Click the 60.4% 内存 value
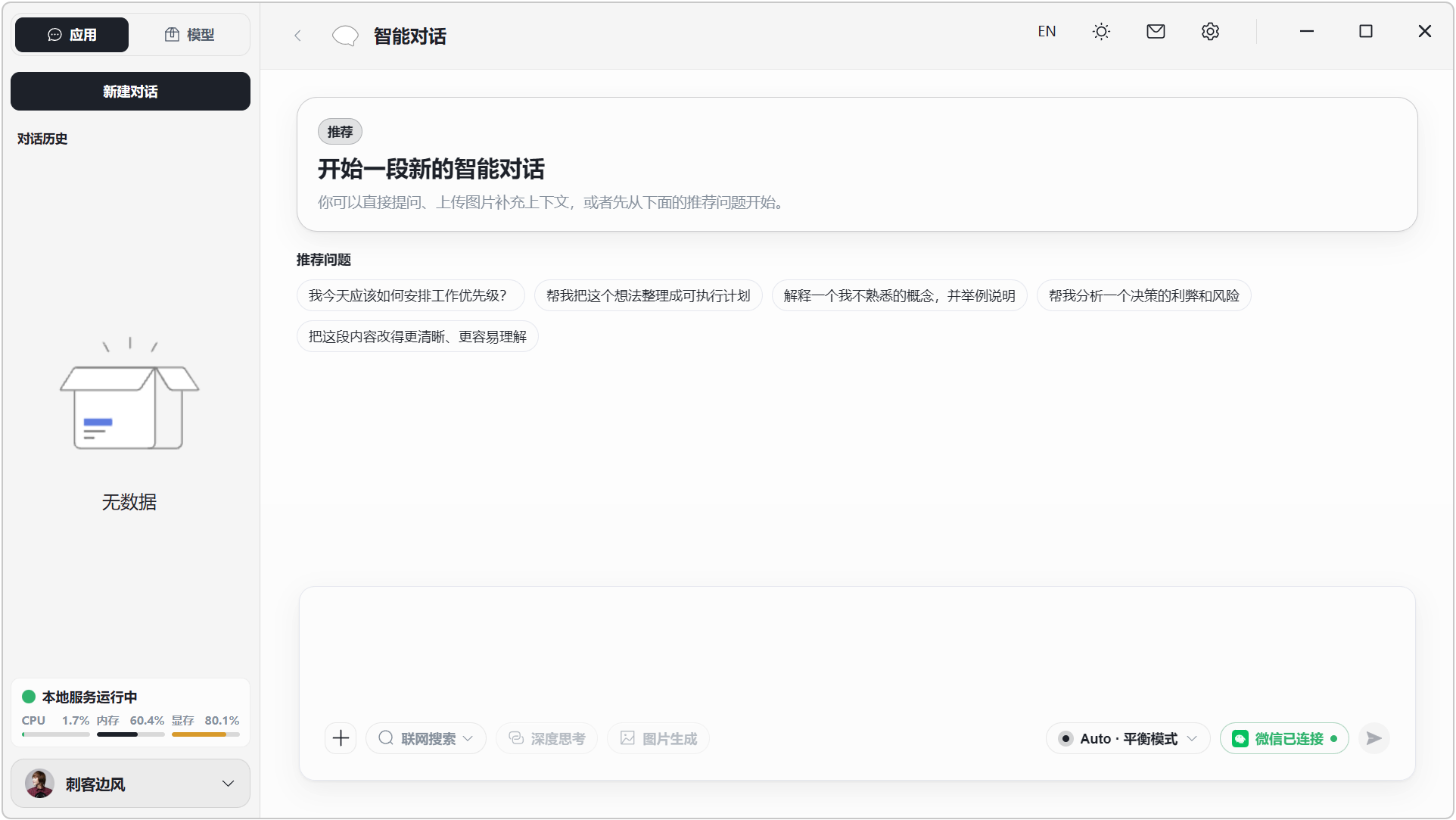The width and height of the screenshot is (1456, 820). point(147,721)
